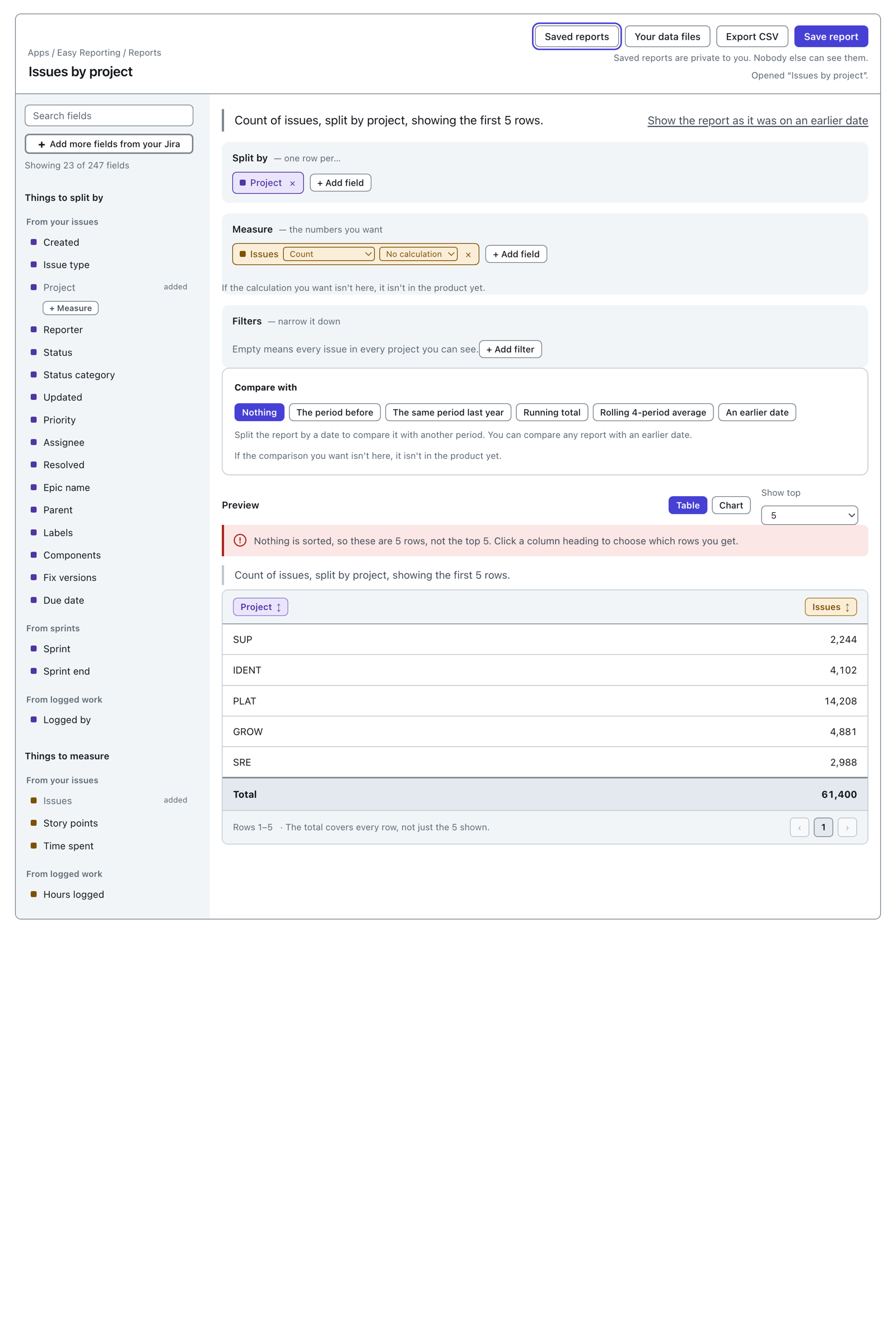Click Add filter button
The image size is (896, 1344).
510,349
